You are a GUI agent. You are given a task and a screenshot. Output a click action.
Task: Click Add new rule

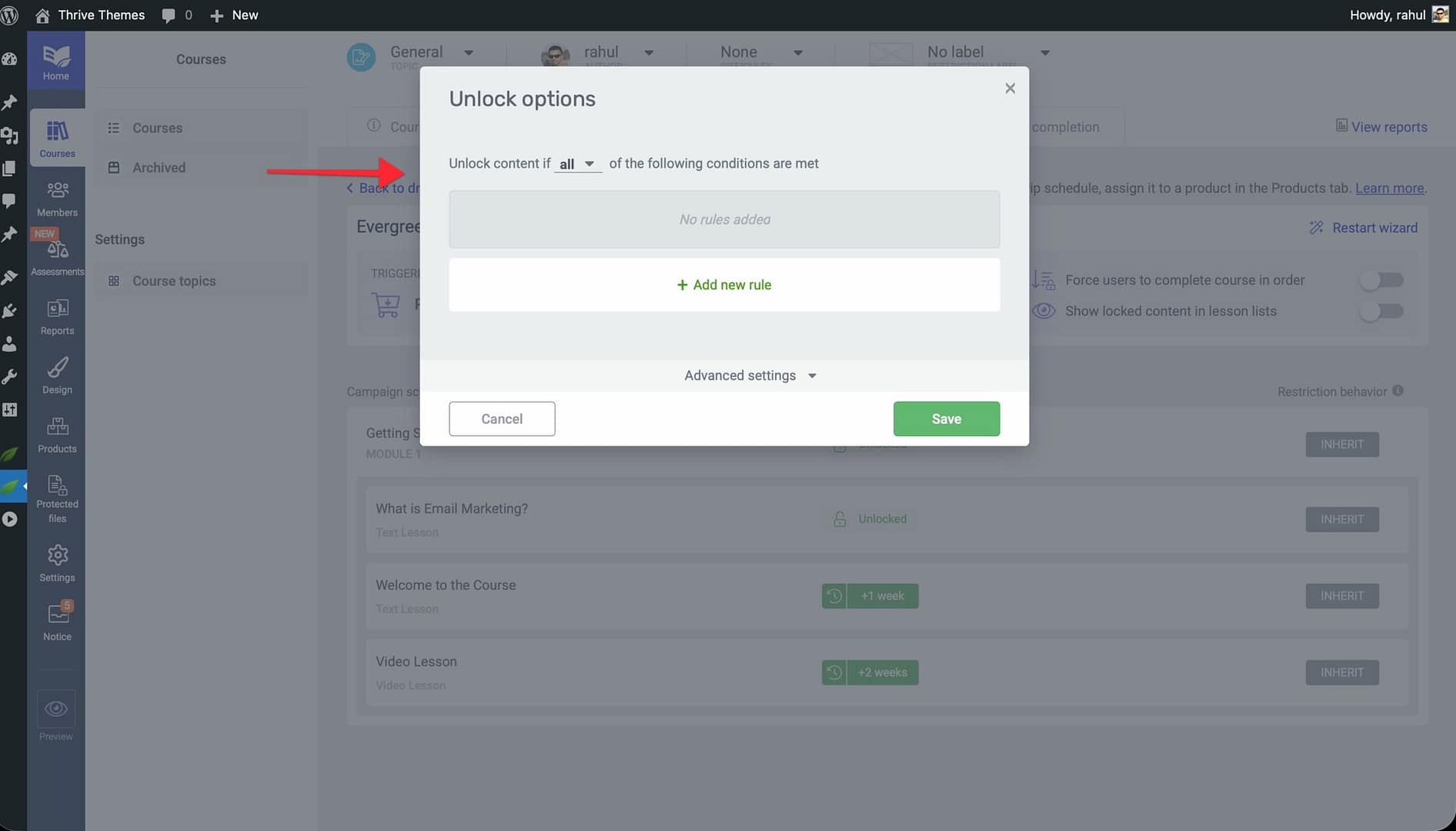(x=724, y=285)
